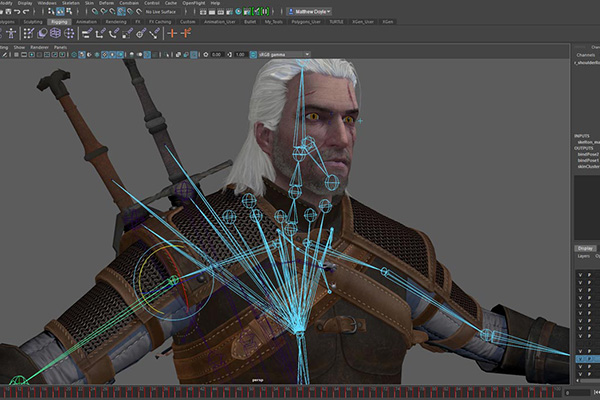Switch to the FX Caching shelf tab
Screen dimensions: 600x400
point(160,22)
